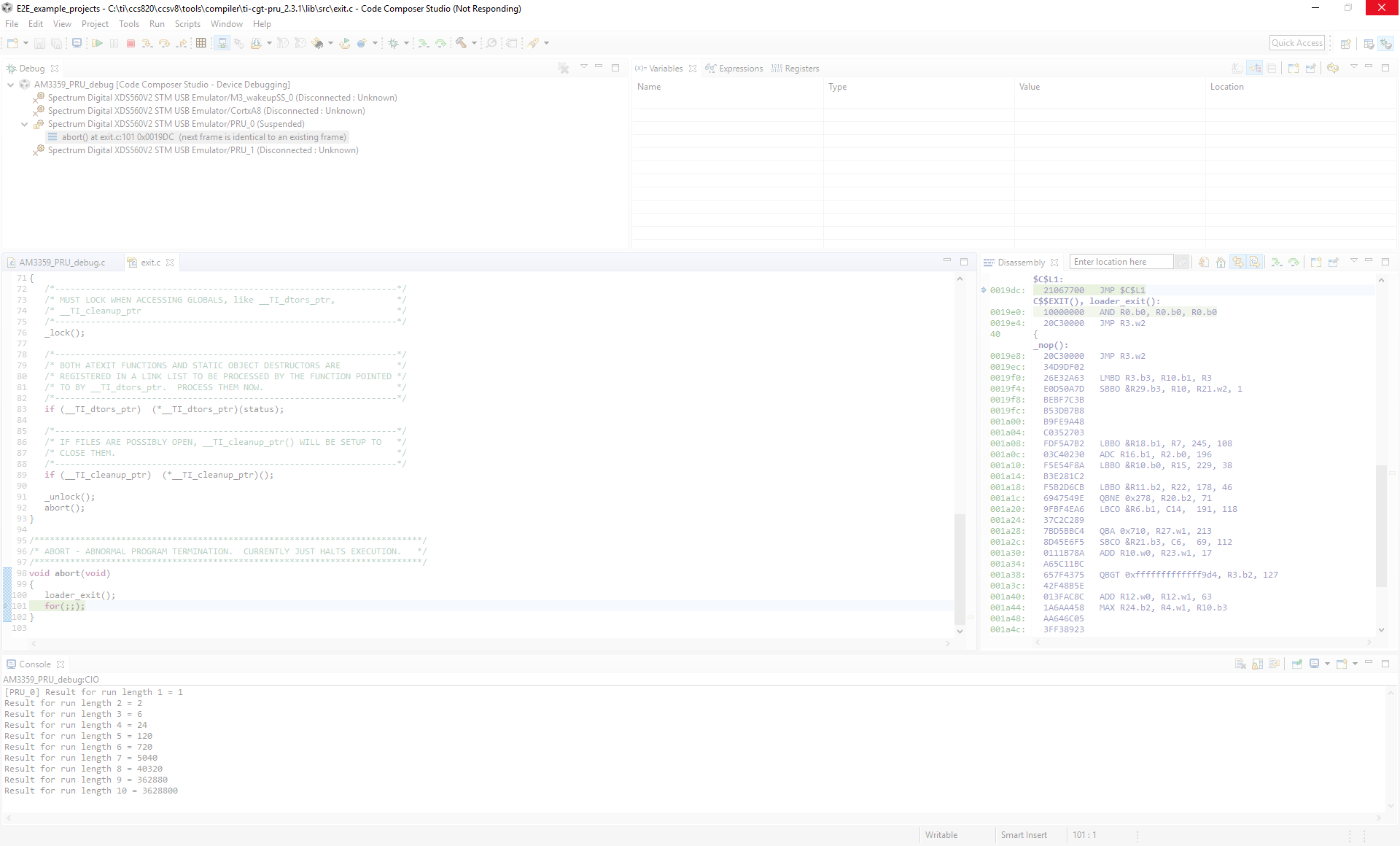Open the Build hammer dropdown arrow
Image resolution: width=1400 pixels, height=846 pixels.
(474, 44)
